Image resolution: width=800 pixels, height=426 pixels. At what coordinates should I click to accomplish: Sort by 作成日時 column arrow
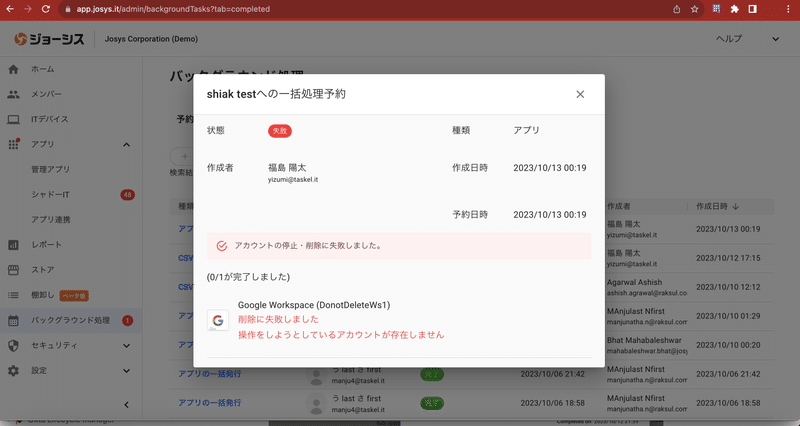coord(736,207)
